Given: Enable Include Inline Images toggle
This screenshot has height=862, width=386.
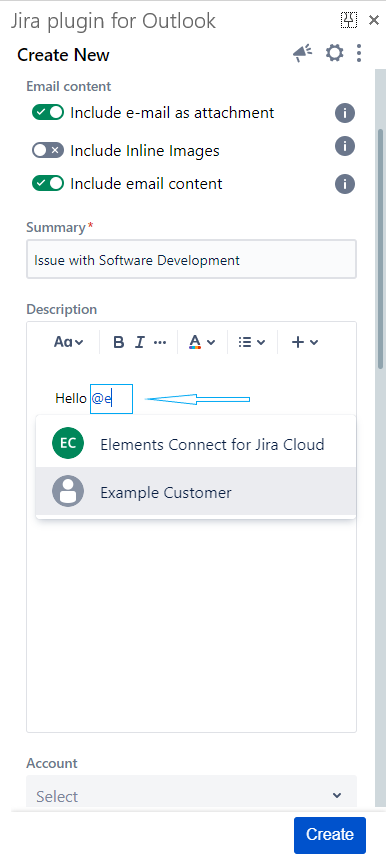Looking at the screenshot, I should [x=48, y=150].
